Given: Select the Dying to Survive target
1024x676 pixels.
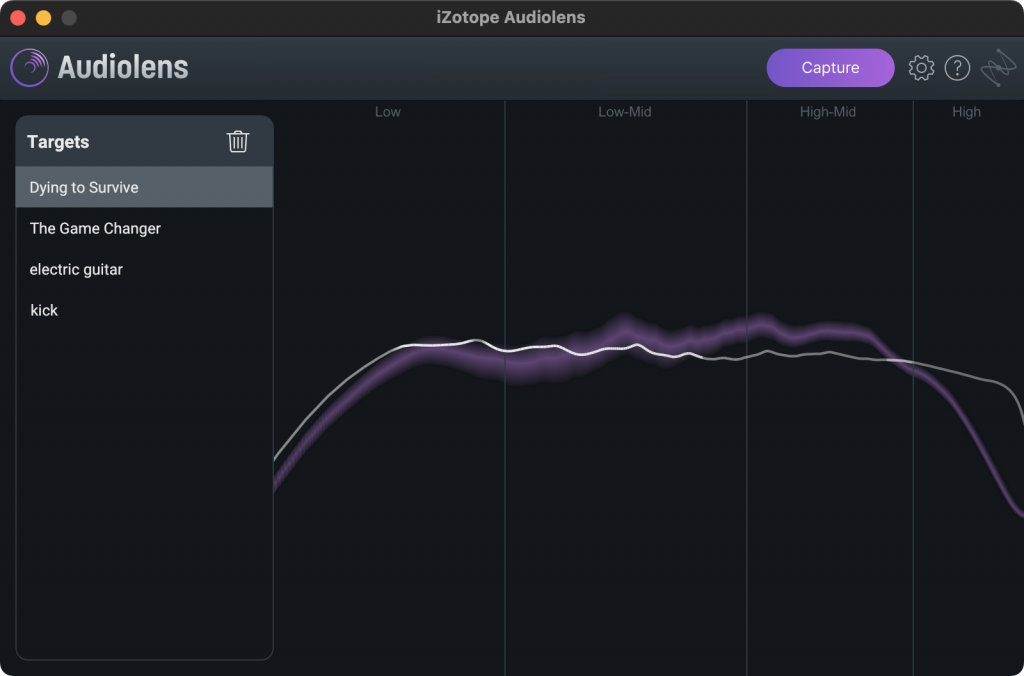Looking at the screenshot, I should pyautogui.click(x=144, y=187).
